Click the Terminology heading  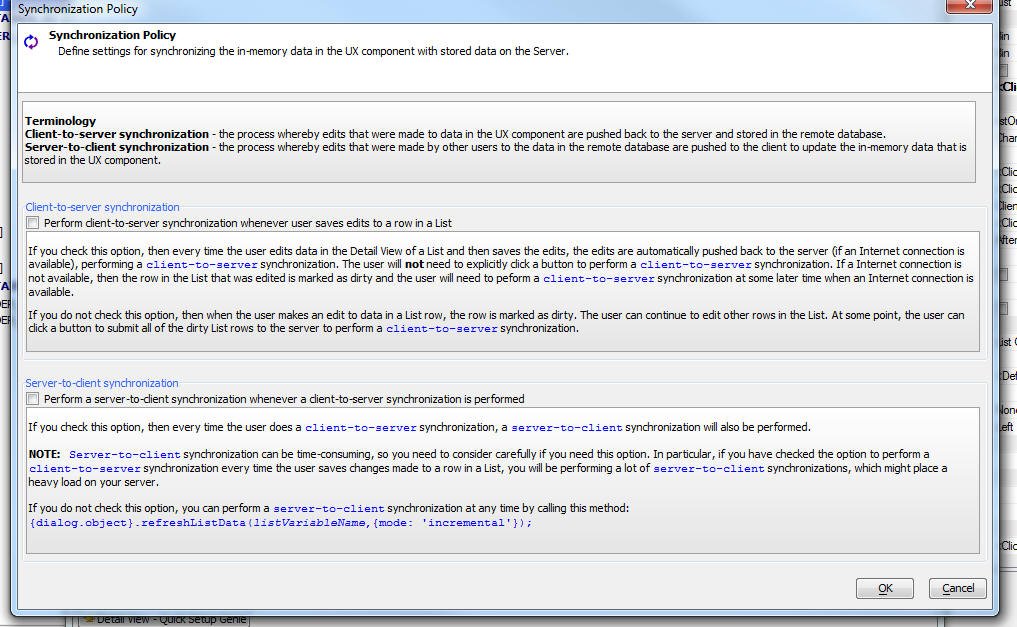[60, 121]
